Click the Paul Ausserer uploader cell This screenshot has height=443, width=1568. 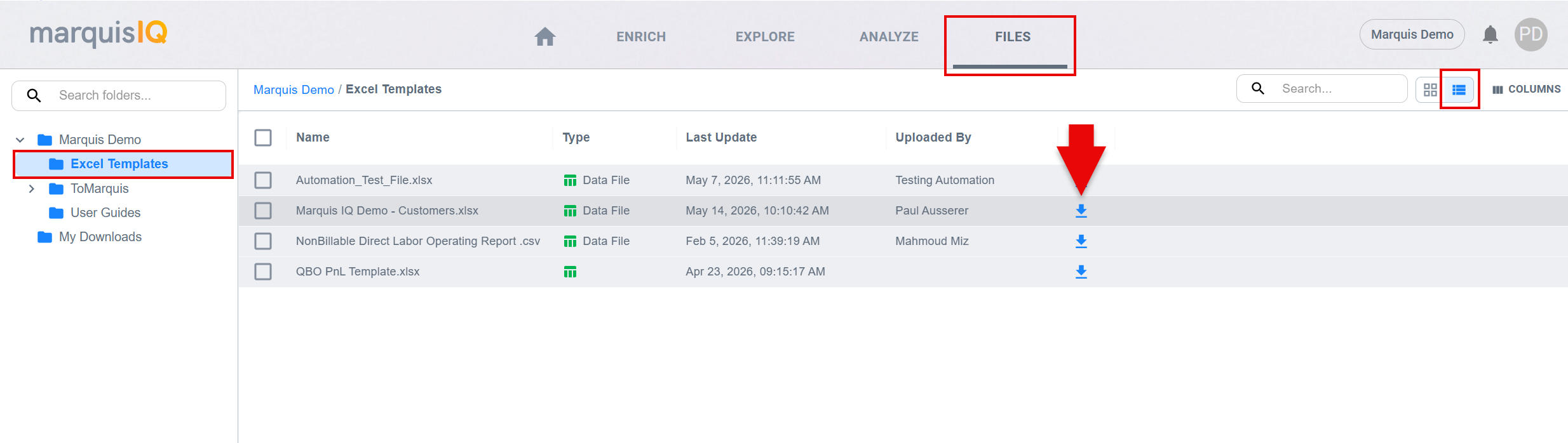point(932,211)
